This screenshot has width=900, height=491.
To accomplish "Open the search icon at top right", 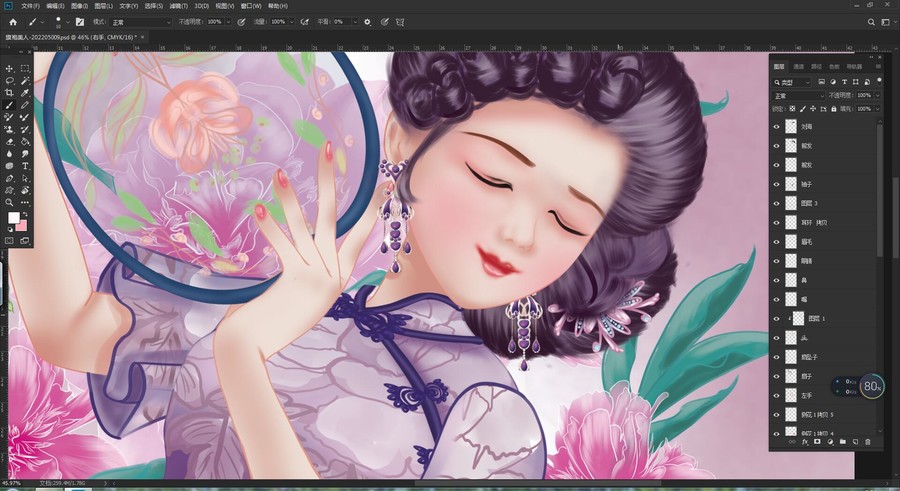I will coord(871,22).
